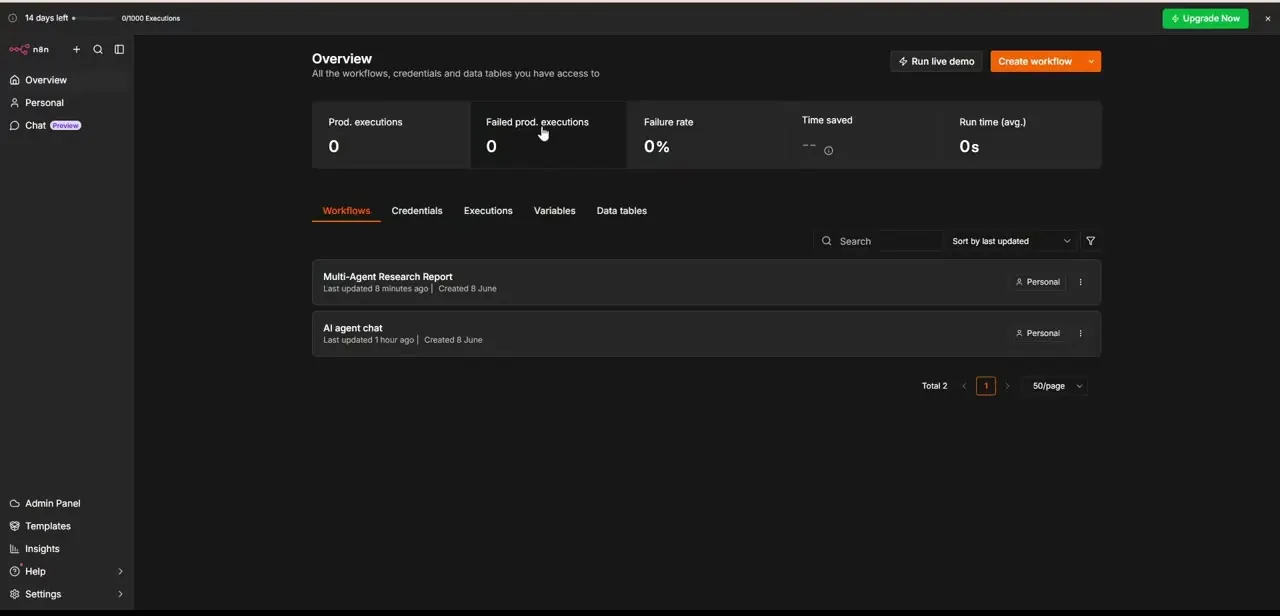The width and height of the screenshot is (1280, 616).
Task: Click the Personal badge on Multi-Agent Research Report
Action: [1037, 282]
